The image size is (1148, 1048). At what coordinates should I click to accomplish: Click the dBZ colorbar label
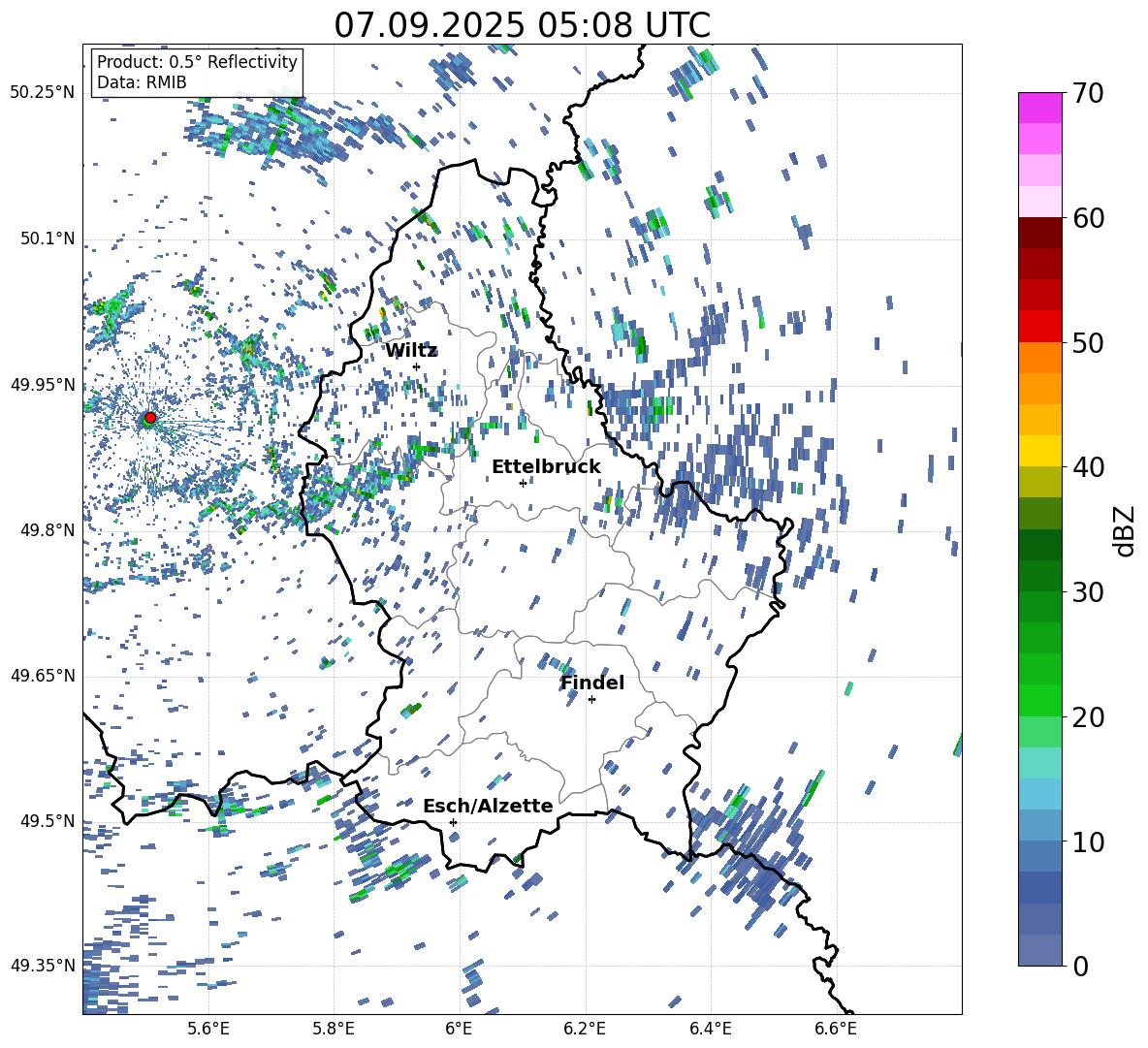click(x=1125, y=530)
